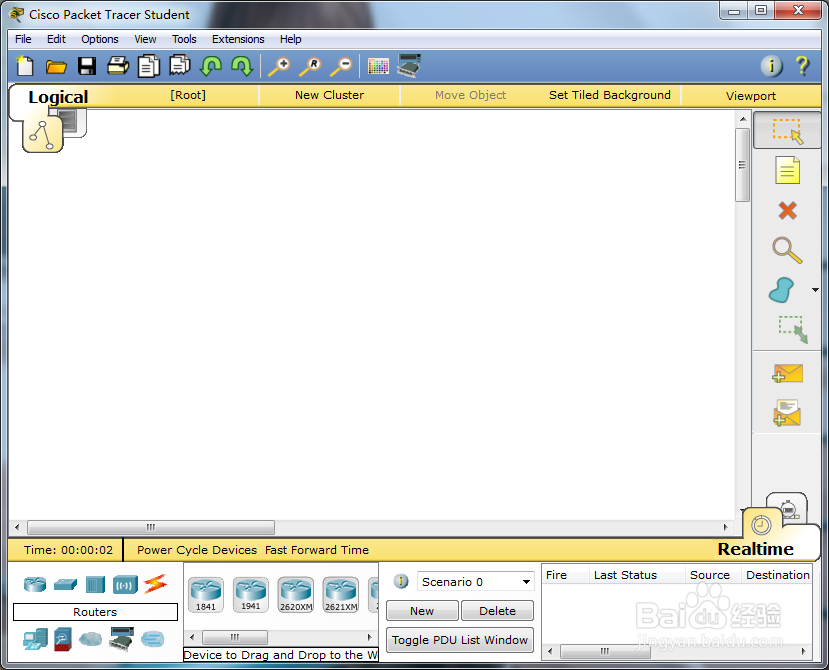The width and height of the screenshot is (829, 670).
Task: Click the scenario info i icon
Action: point(401,581)
